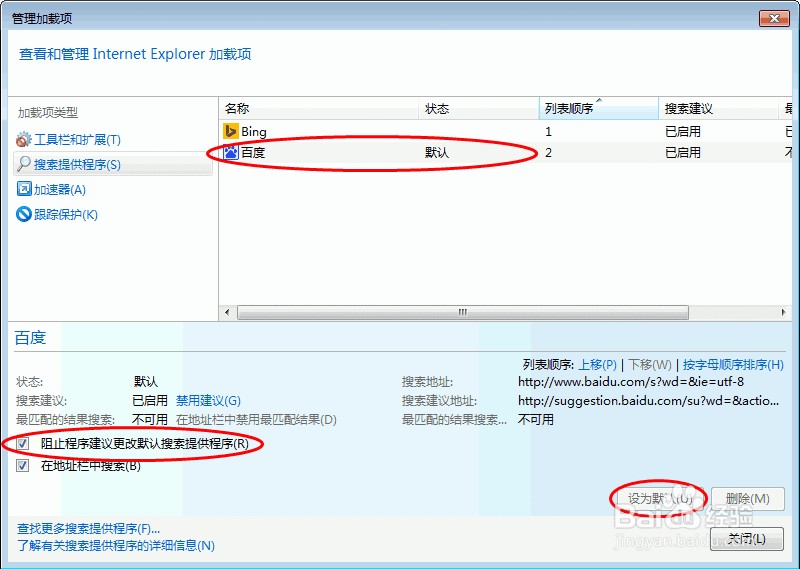This screenshot has height=569, width=800.
Task: Click 默认 status in 百度 row
Action: click(437, 152)
